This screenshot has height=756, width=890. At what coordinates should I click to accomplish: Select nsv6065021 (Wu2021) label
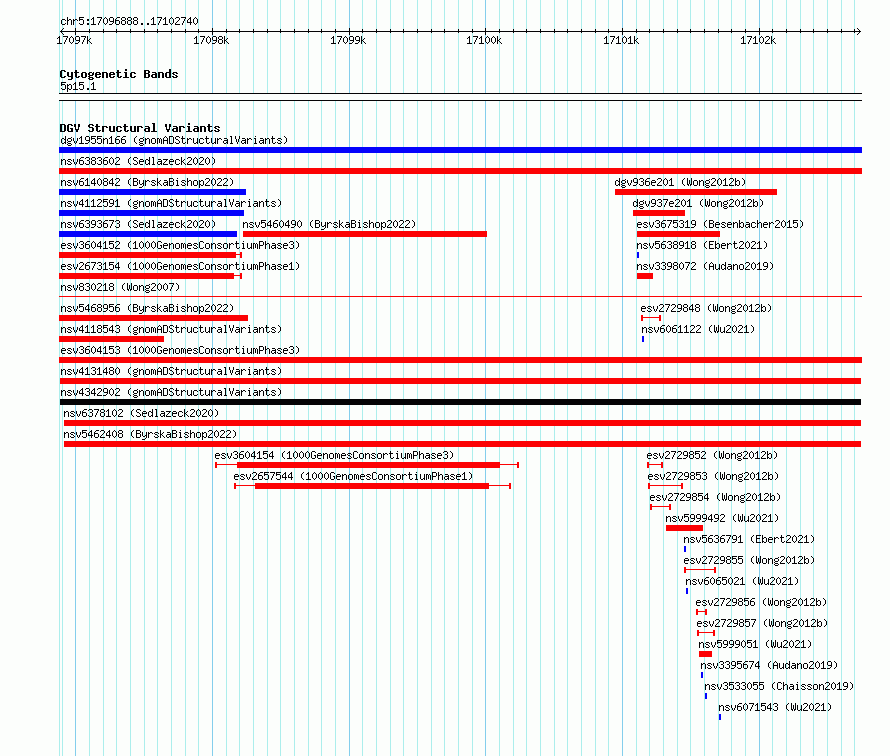742,581
